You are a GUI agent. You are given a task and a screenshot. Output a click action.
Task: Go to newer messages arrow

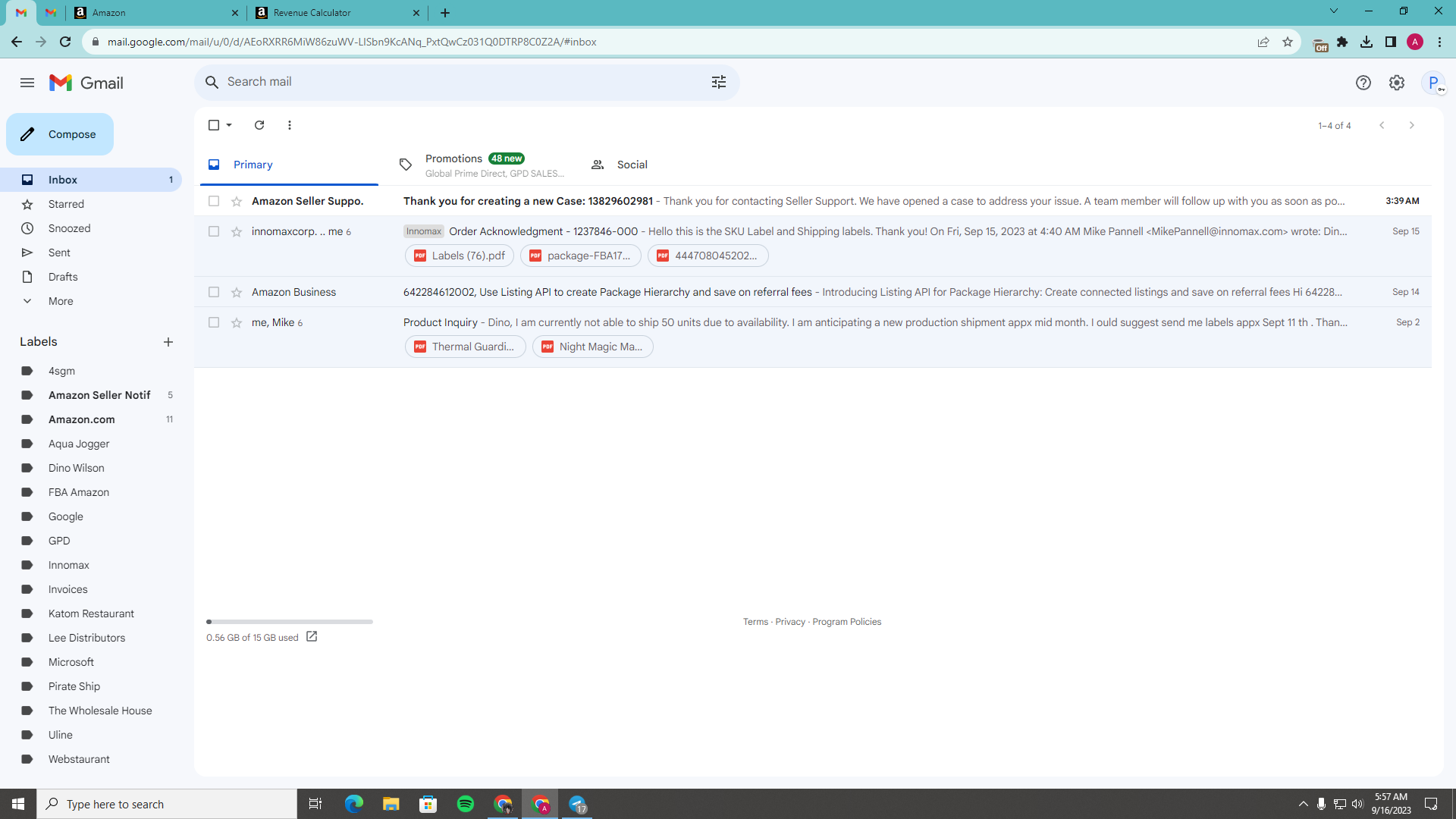click(1382, 125)
